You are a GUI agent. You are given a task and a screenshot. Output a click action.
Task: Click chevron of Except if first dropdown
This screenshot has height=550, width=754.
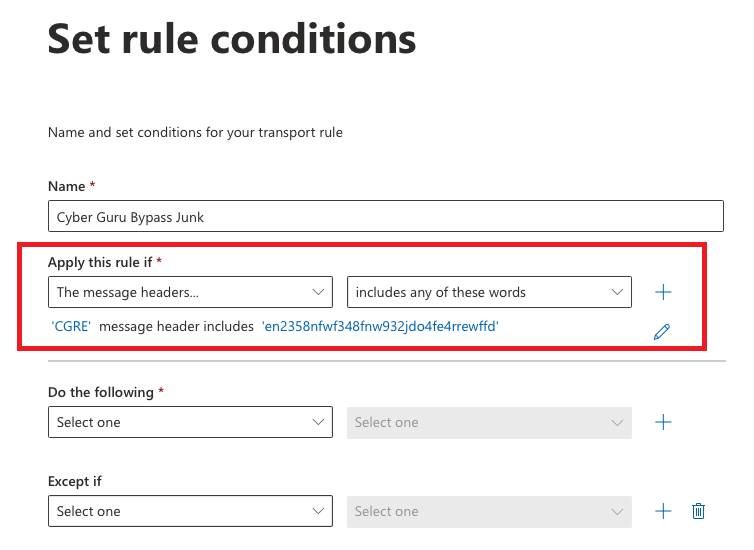[318, 512]
